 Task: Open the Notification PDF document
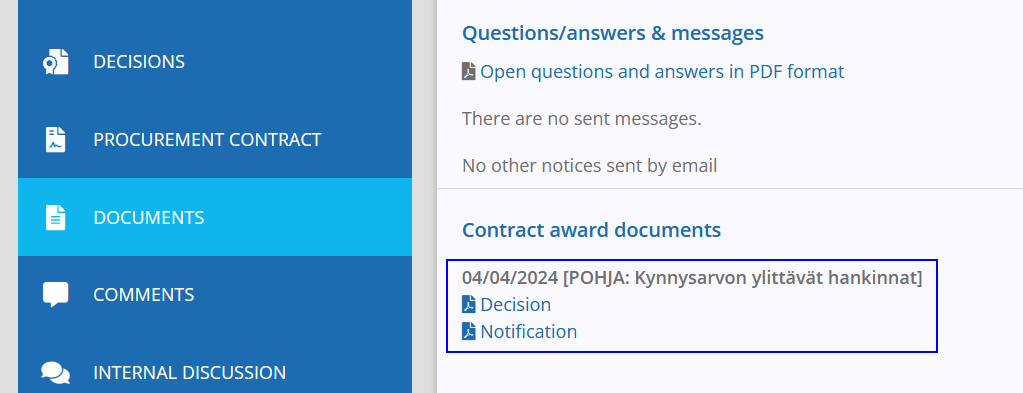pyautogui.click(x=528, y=332)
